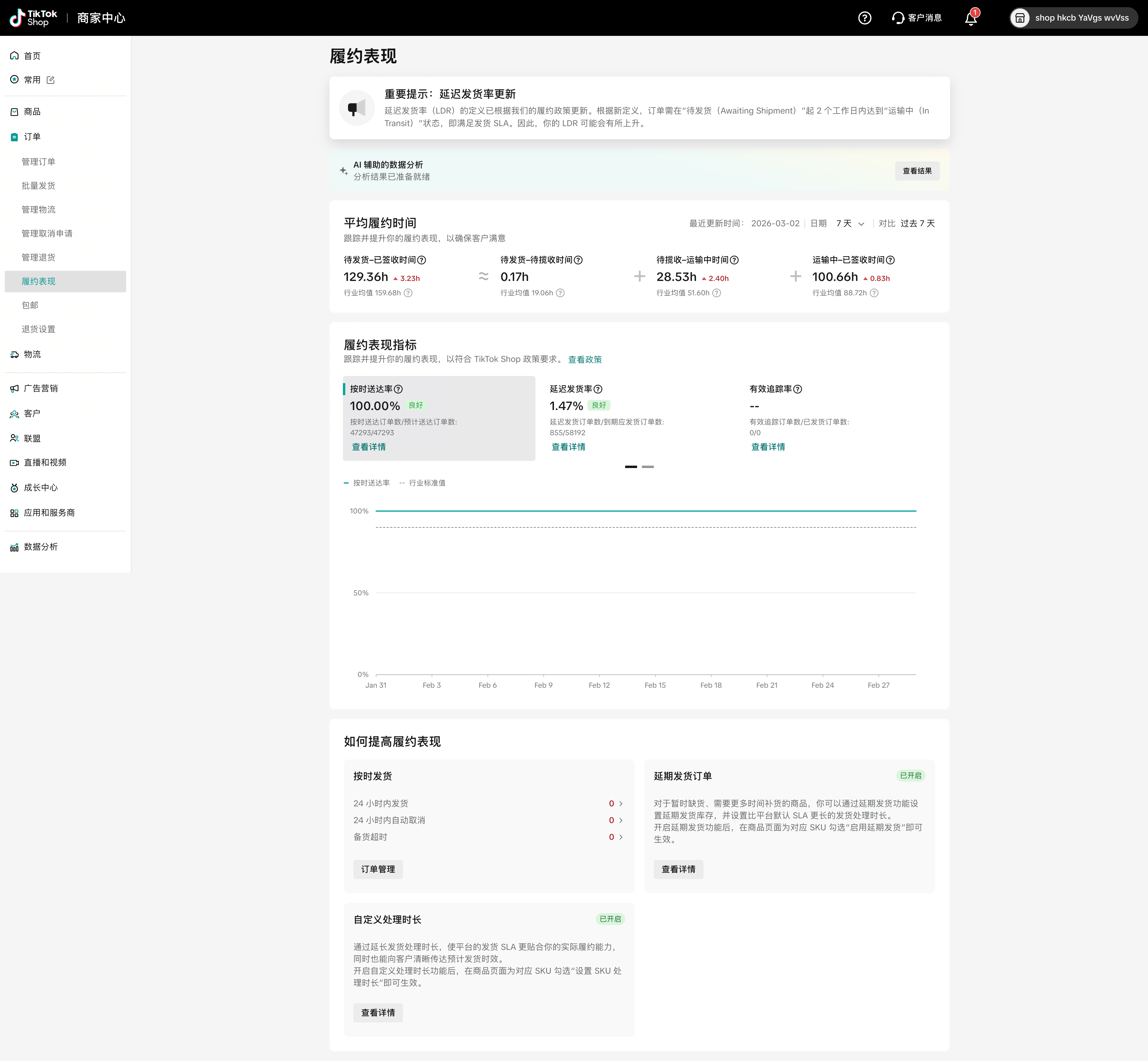
Task: Open 管理订单 in the sidebar
Action: pos(39,162)
